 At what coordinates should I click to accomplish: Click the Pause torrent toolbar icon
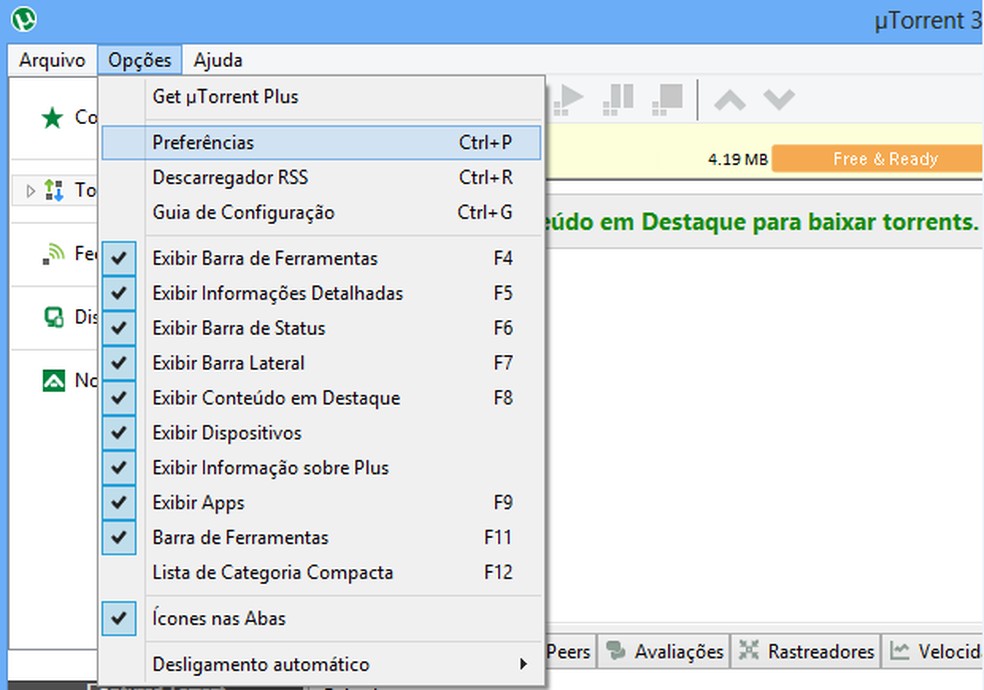click(x=618, y=99)
